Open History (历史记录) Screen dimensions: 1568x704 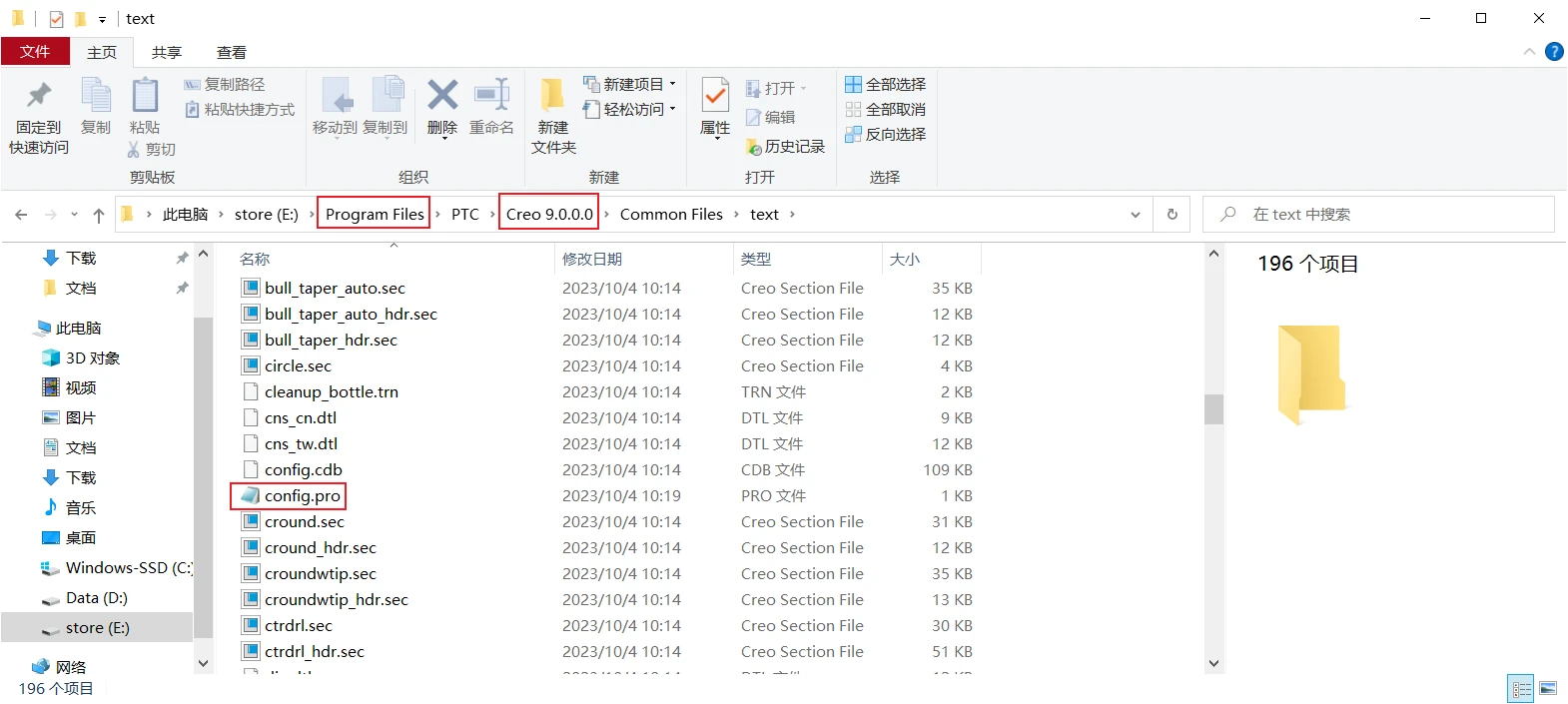(786, 147)
